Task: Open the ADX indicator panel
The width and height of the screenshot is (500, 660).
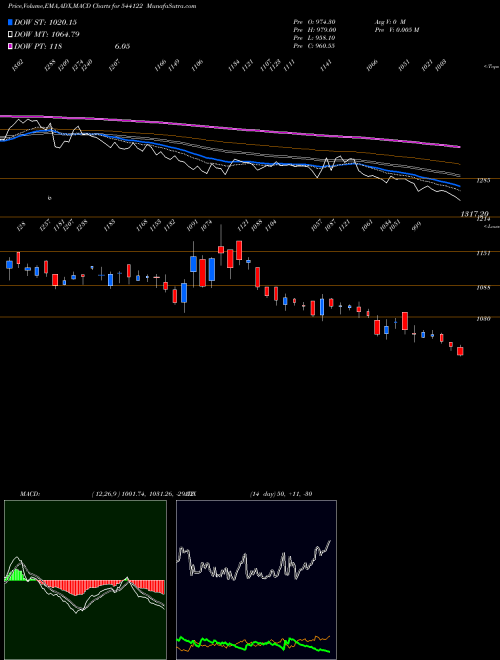Action: (x=256, y=579)
